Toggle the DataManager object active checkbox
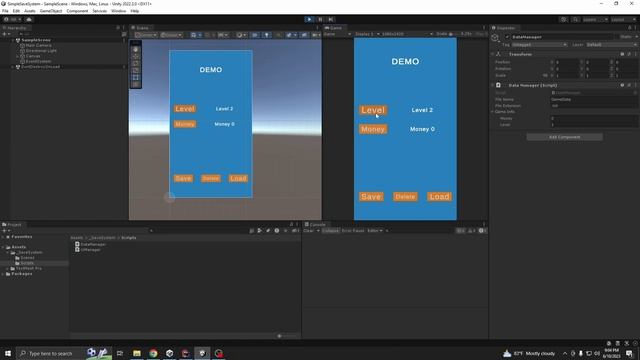 point(507,37)
